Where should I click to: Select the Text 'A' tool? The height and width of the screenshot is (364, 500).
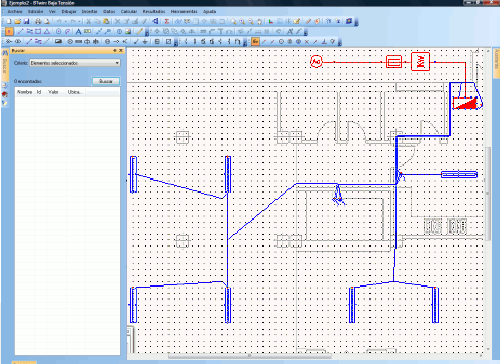(x=78, y=32)
